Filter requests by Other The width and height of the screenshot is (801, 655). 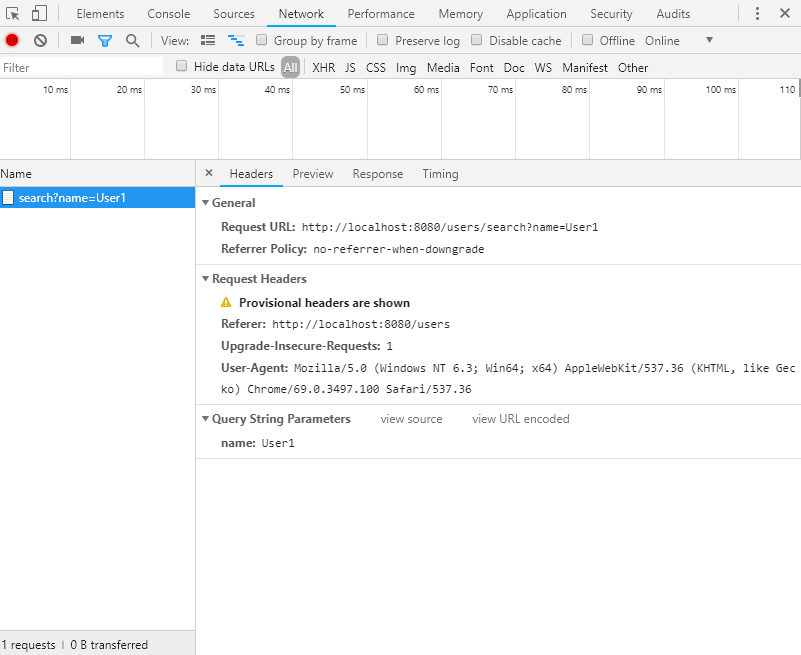633,67
